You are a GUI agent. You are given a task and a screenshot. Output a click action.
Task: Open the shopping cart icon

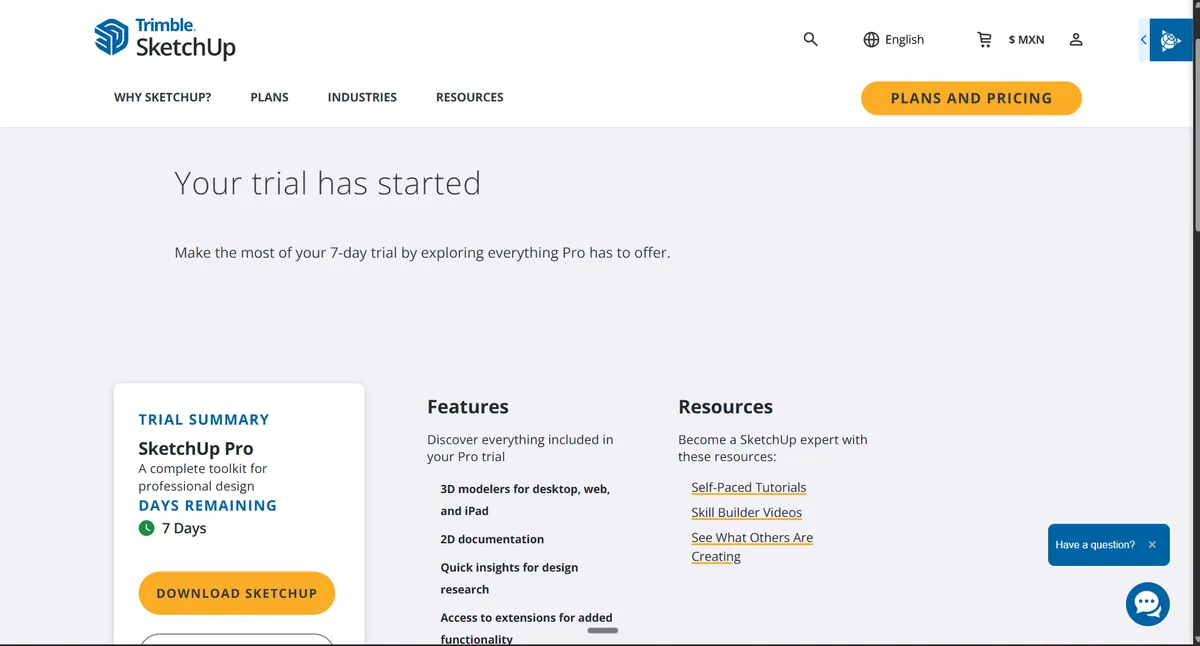(x=985, y=40)
